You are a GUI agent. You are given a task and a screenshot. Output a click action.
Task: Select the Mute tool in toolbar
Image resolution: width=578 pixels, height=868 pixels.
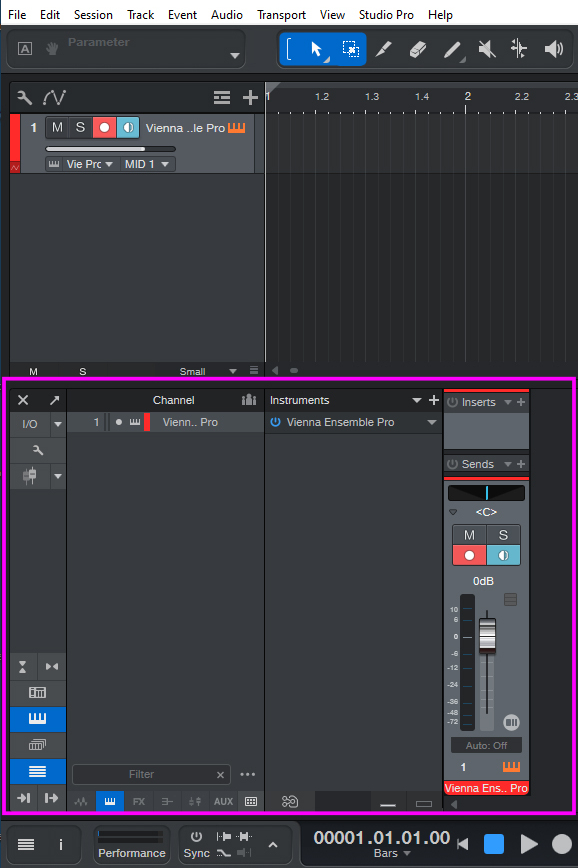487,49
